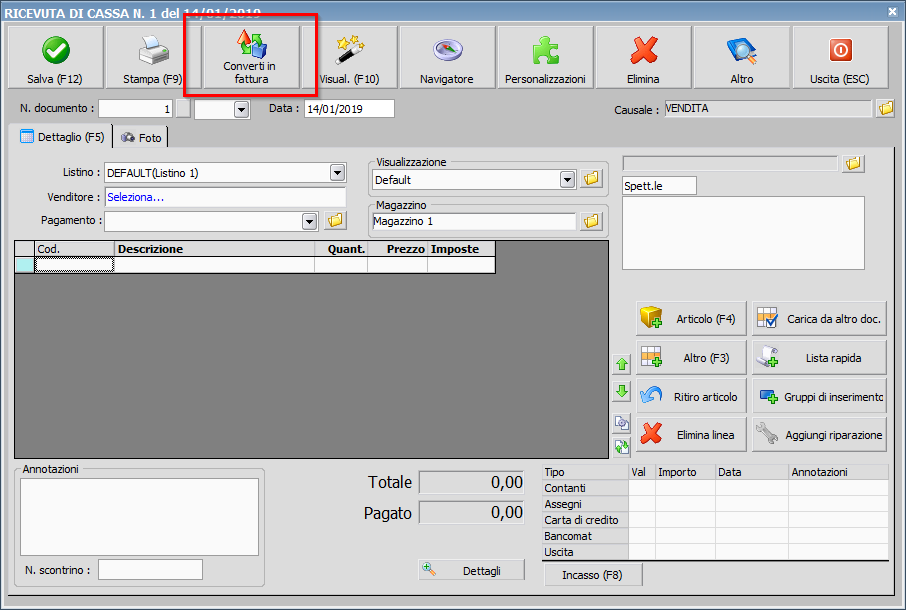
Task: Select the Assegni payment row
Action: pos(715,504)
